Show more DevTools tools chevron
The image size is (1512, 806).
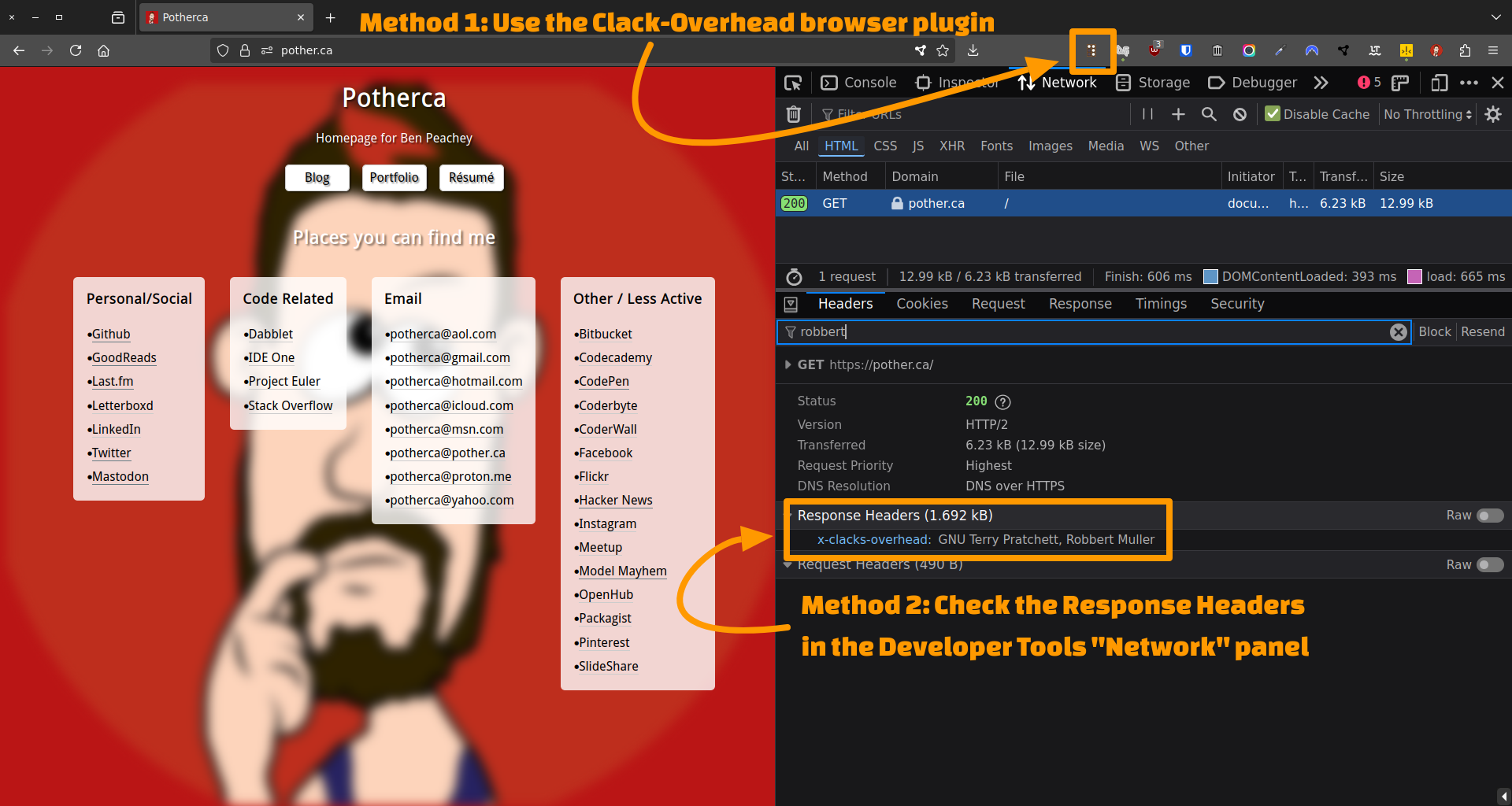pyautogui.click(x=1321, y=83)
